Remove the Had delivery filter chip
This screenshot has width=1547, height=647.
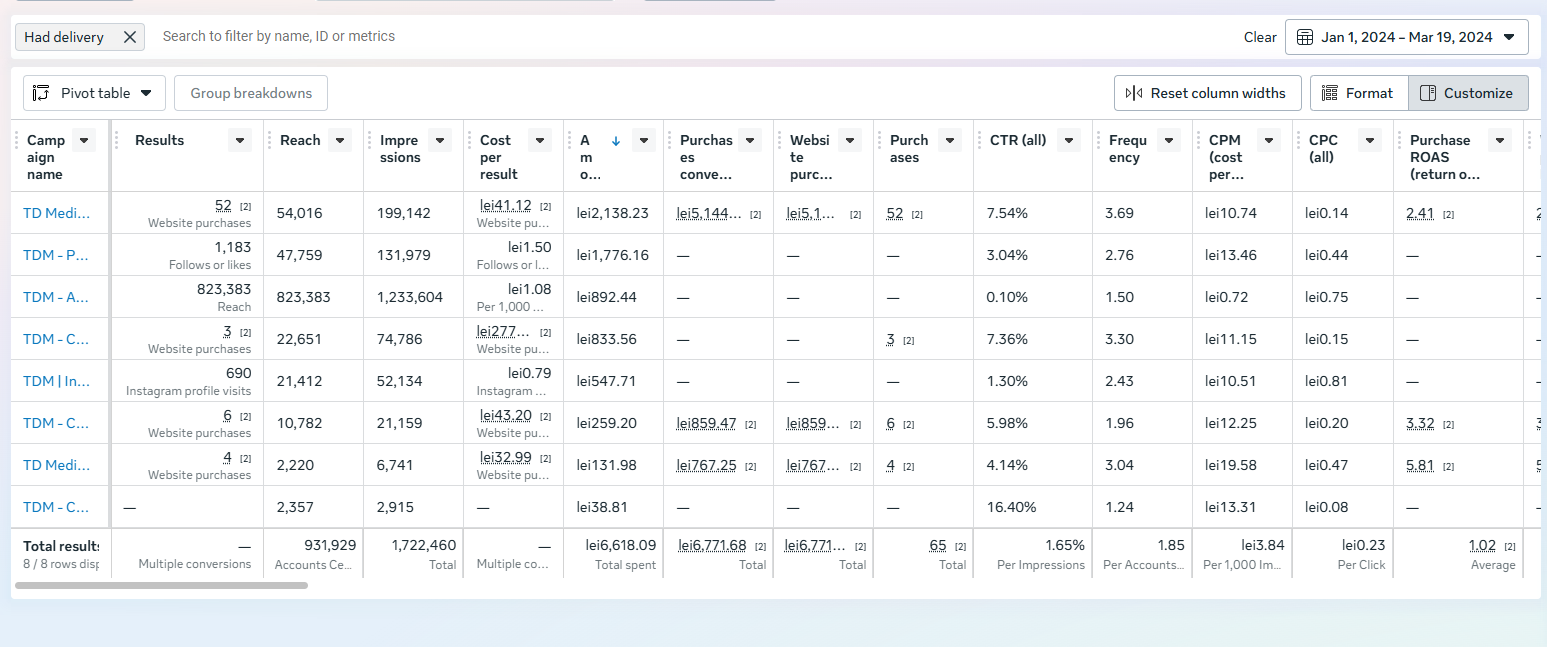[x=129, y=37]
